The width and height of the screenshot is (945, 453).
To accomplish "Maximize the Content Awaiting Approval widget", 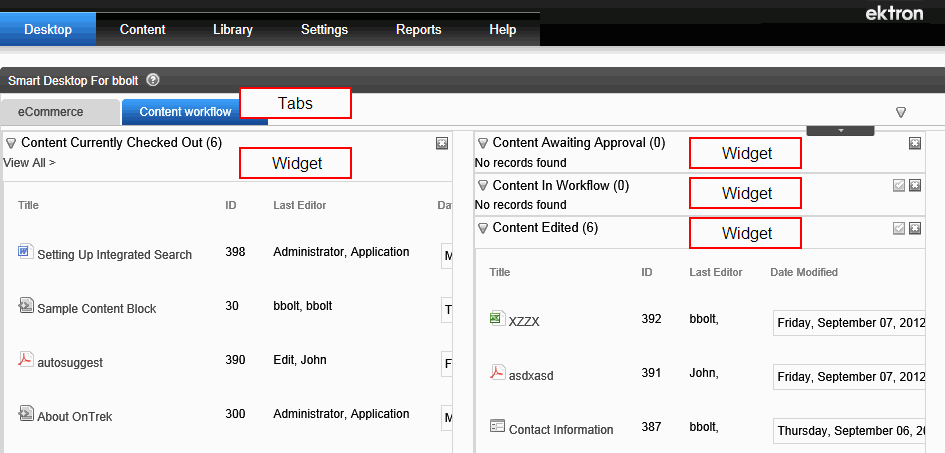I will pos(915,143).
